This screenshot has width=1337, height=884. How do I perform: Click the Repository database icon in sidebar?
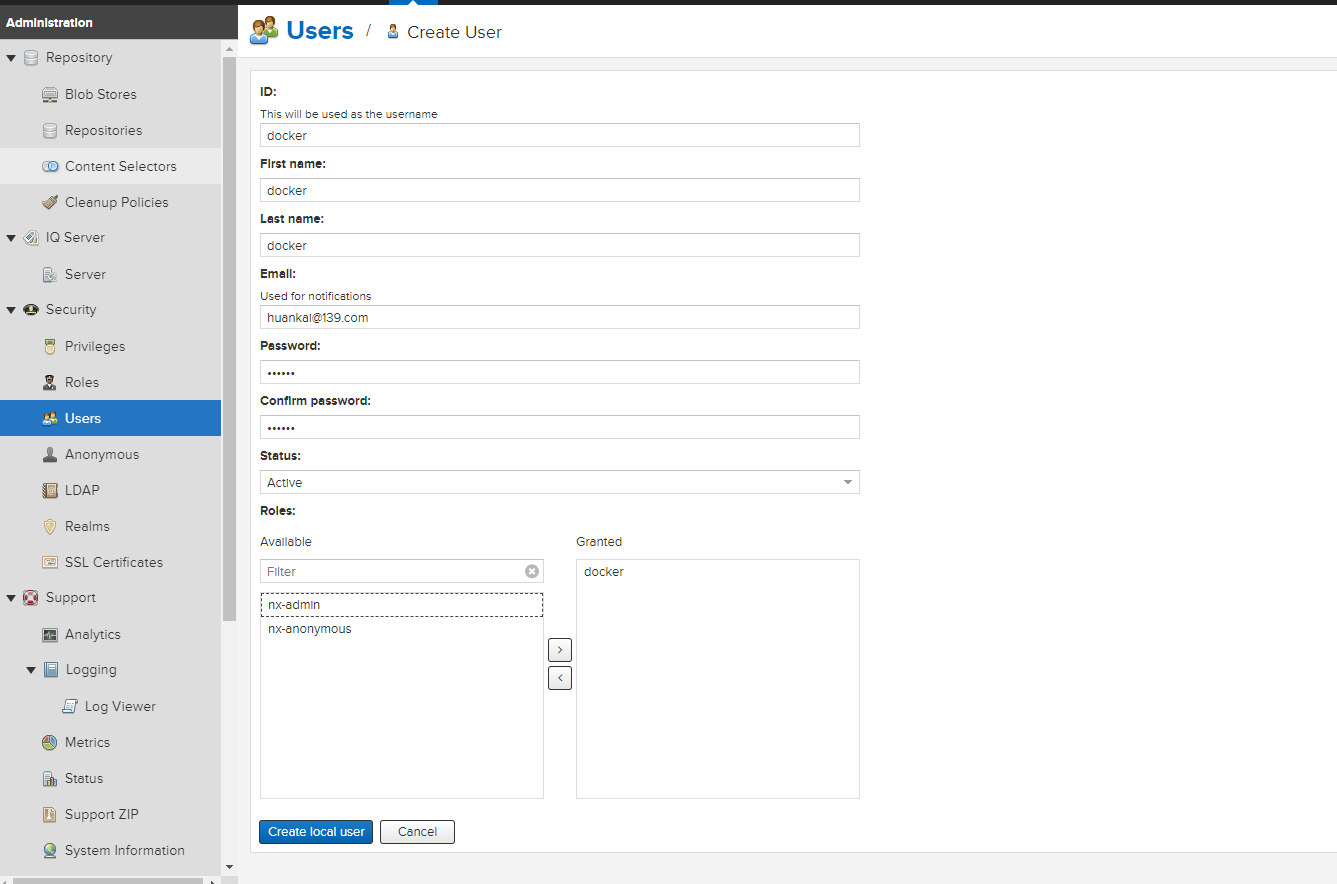(x=31, y=58)
